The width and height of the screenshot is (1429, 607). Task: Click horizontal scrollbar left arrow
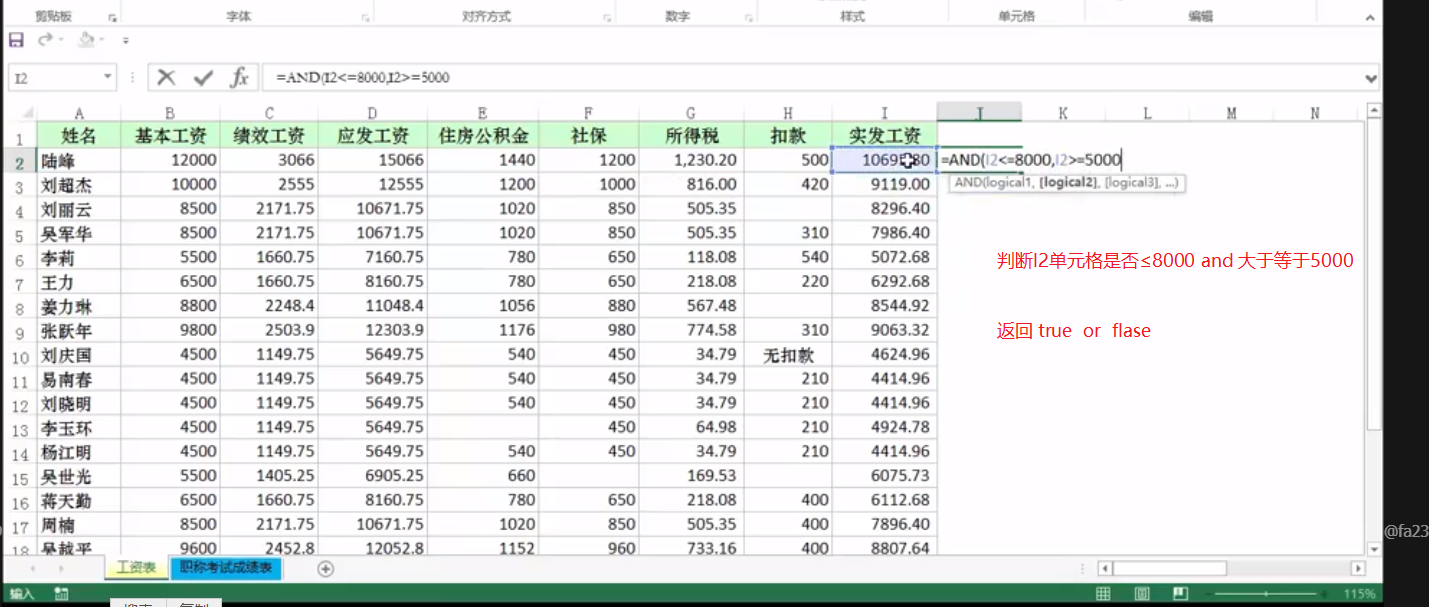1104,568
